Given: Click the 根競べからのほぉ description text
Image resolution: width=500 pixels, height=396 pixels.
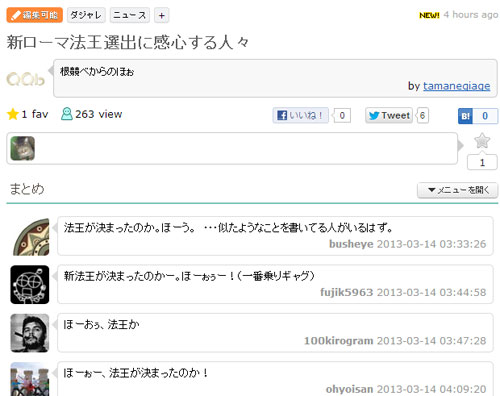Looking at the screenshot, I should [97, 71].
